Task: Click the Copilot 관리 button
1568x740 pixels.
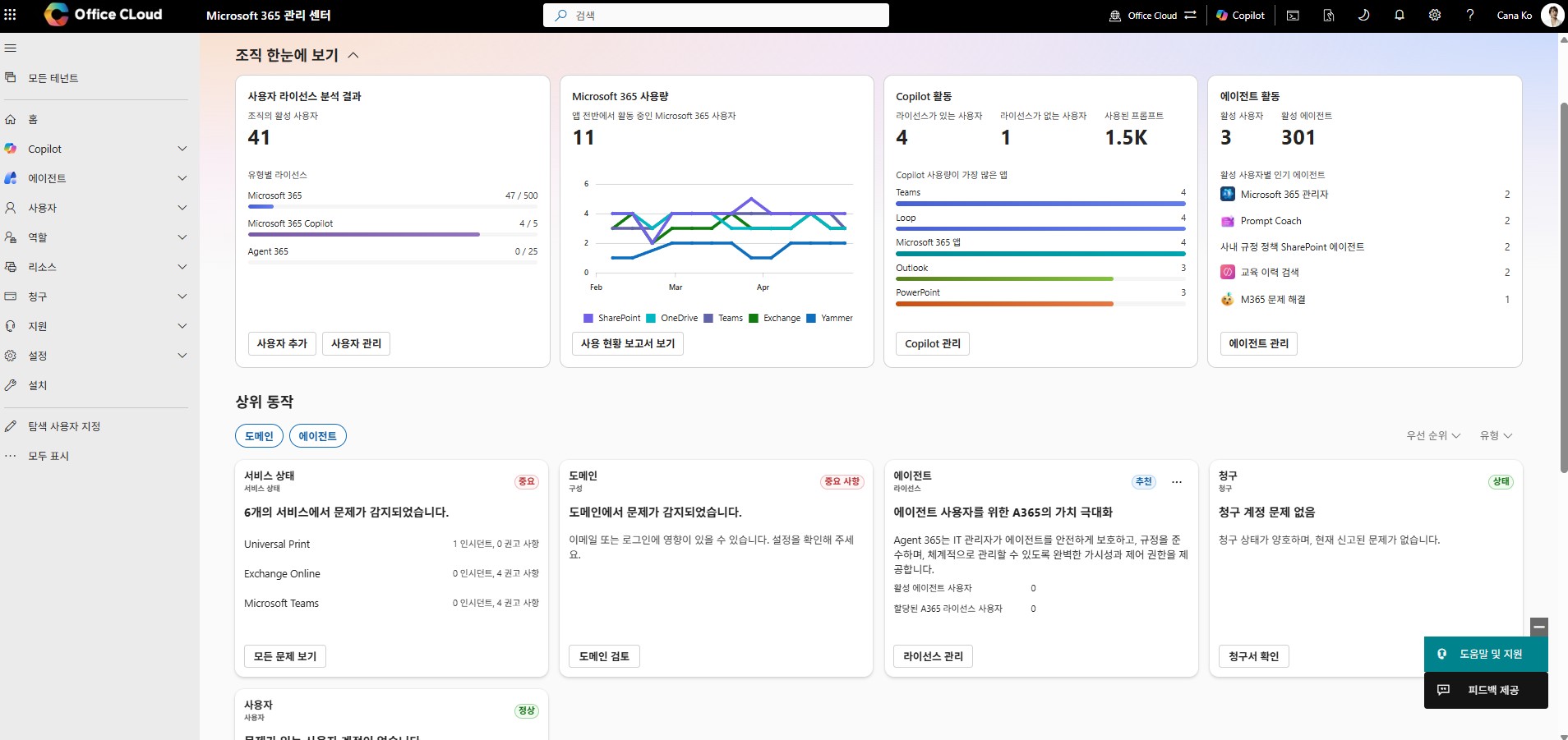Action: (933, 343)
